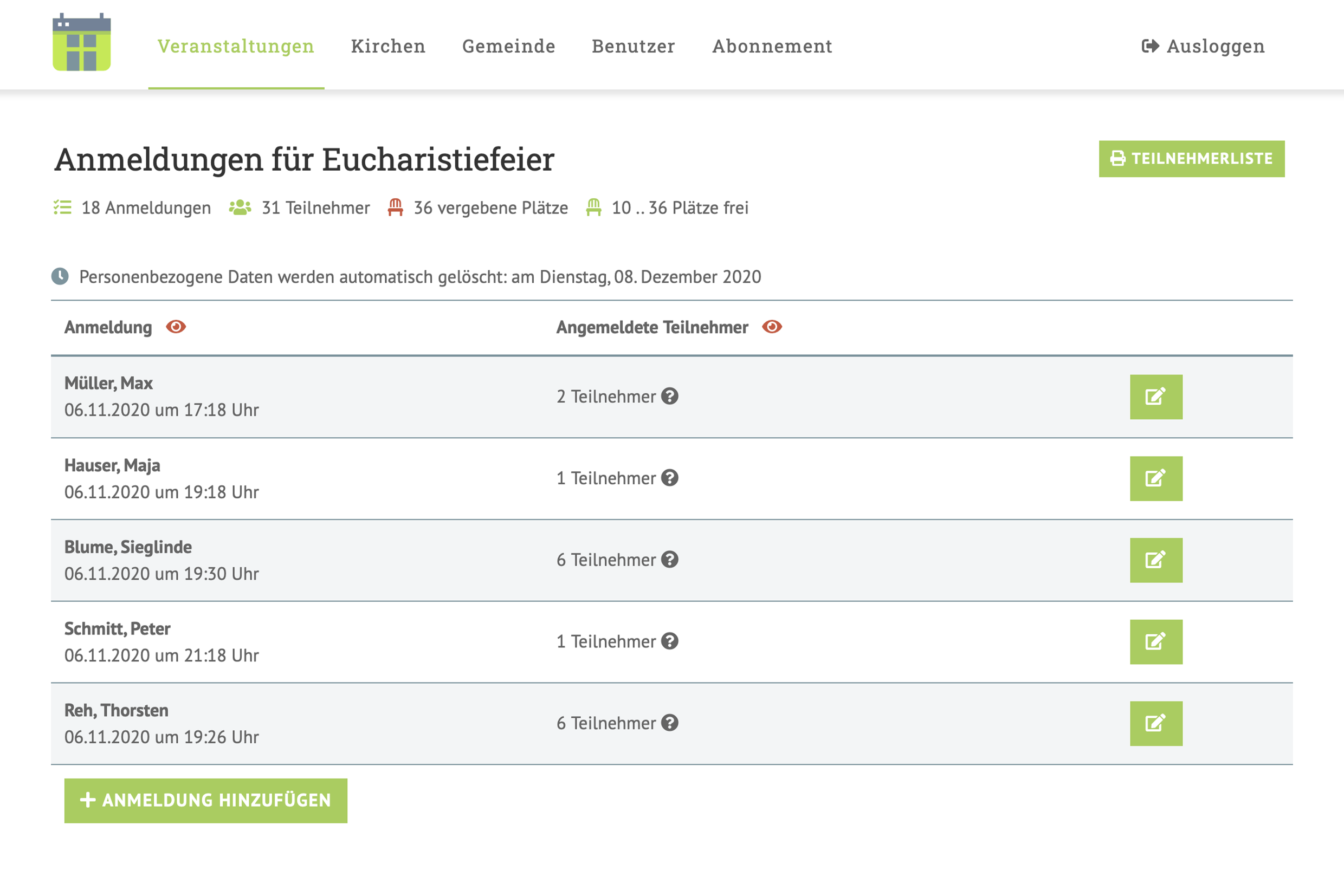Open the Kirchen menu item
This screenshot has height=896, width=1344.
coord(388,46)
